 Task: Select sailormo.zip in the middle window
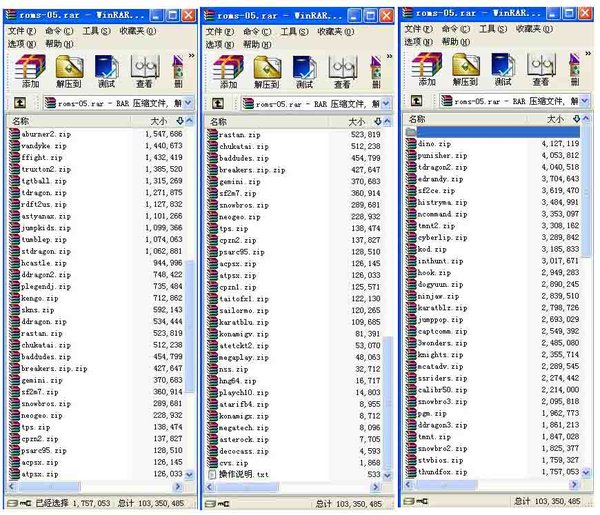click(x=244, y=310)
